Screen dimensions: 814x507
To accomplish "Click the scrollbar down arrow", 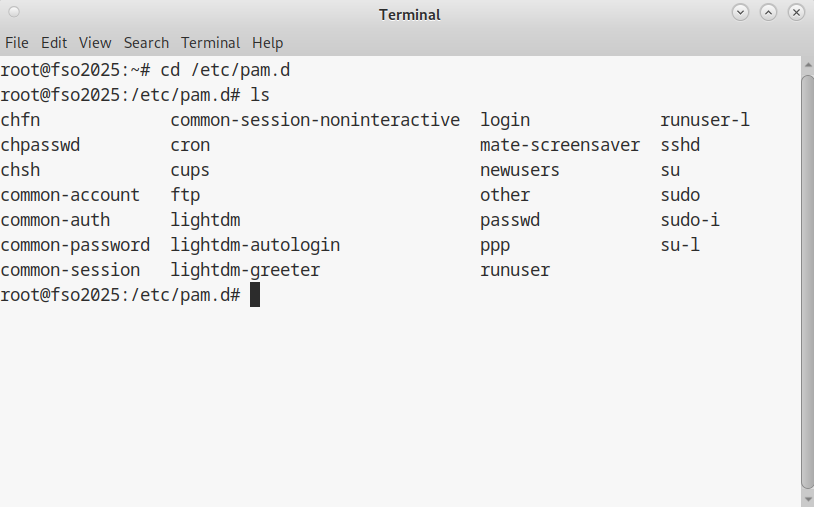I will 807,498.
